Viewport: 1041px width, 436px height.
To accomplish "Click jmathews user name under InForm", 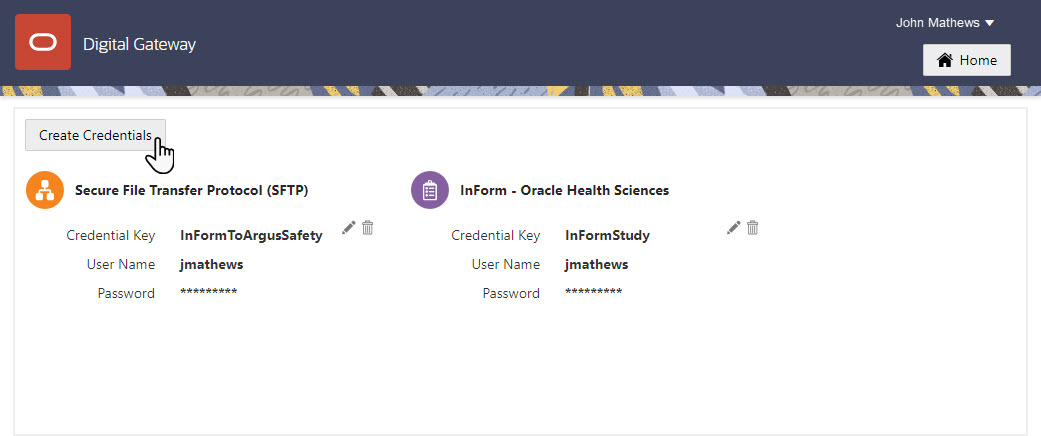I will (x=596, y=265).
